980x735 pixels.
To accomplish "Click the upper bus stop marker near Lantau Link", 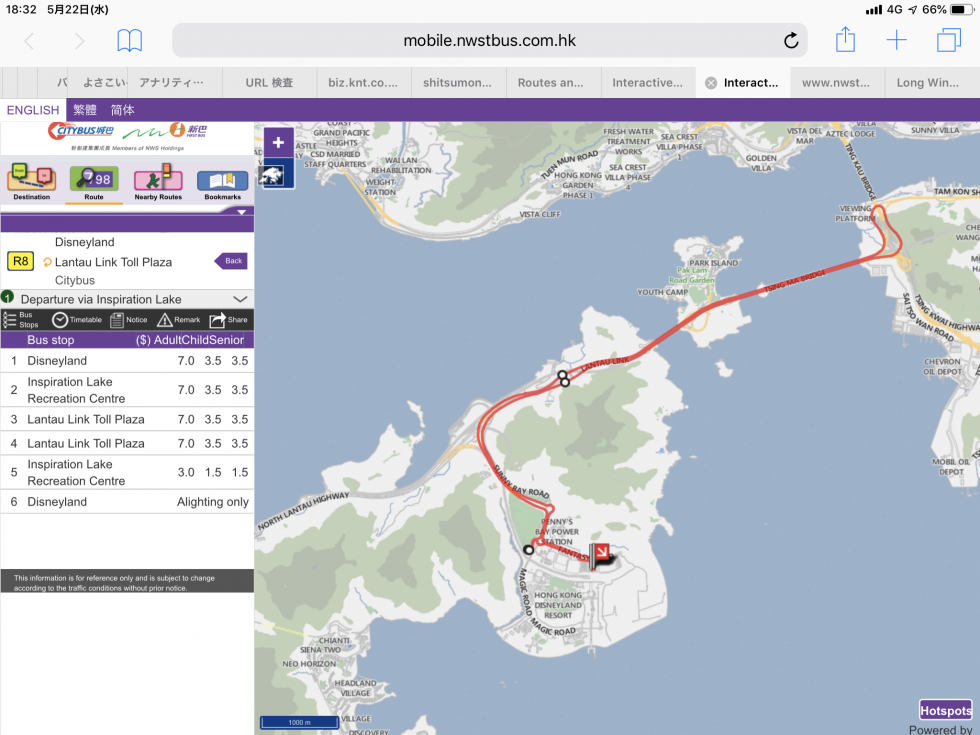I will [x=562, y=375].
